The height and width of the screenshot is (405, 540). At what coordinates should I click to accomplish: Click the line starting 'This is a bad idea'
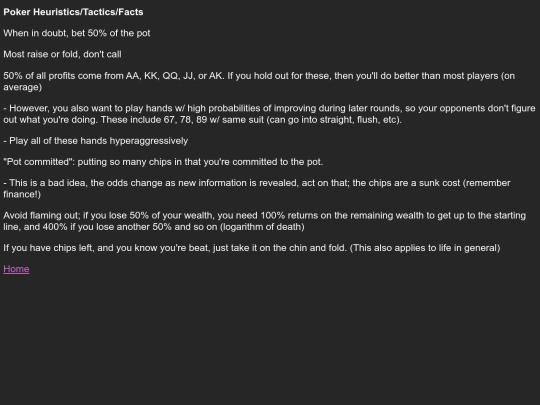(x=257, y=188)
